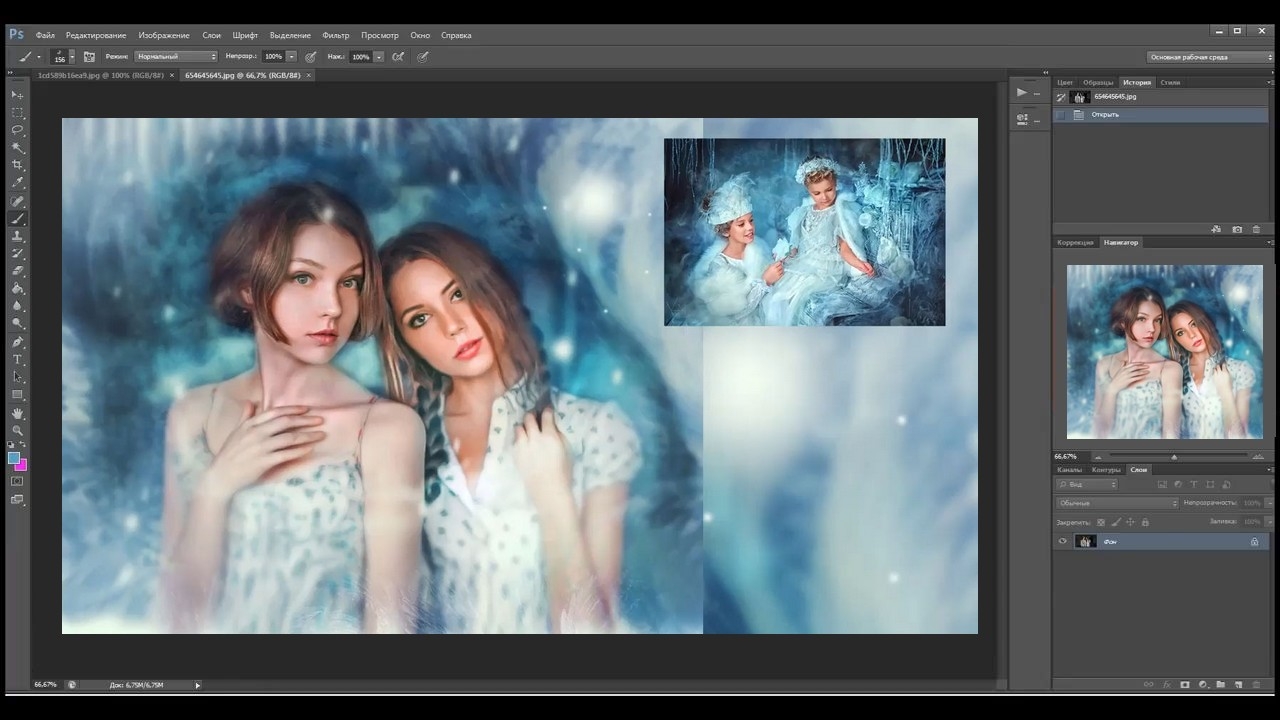Viewport: 1280px width, 720px height.
Task: Open the status bar info arrow menu
Action: [197, 685]
